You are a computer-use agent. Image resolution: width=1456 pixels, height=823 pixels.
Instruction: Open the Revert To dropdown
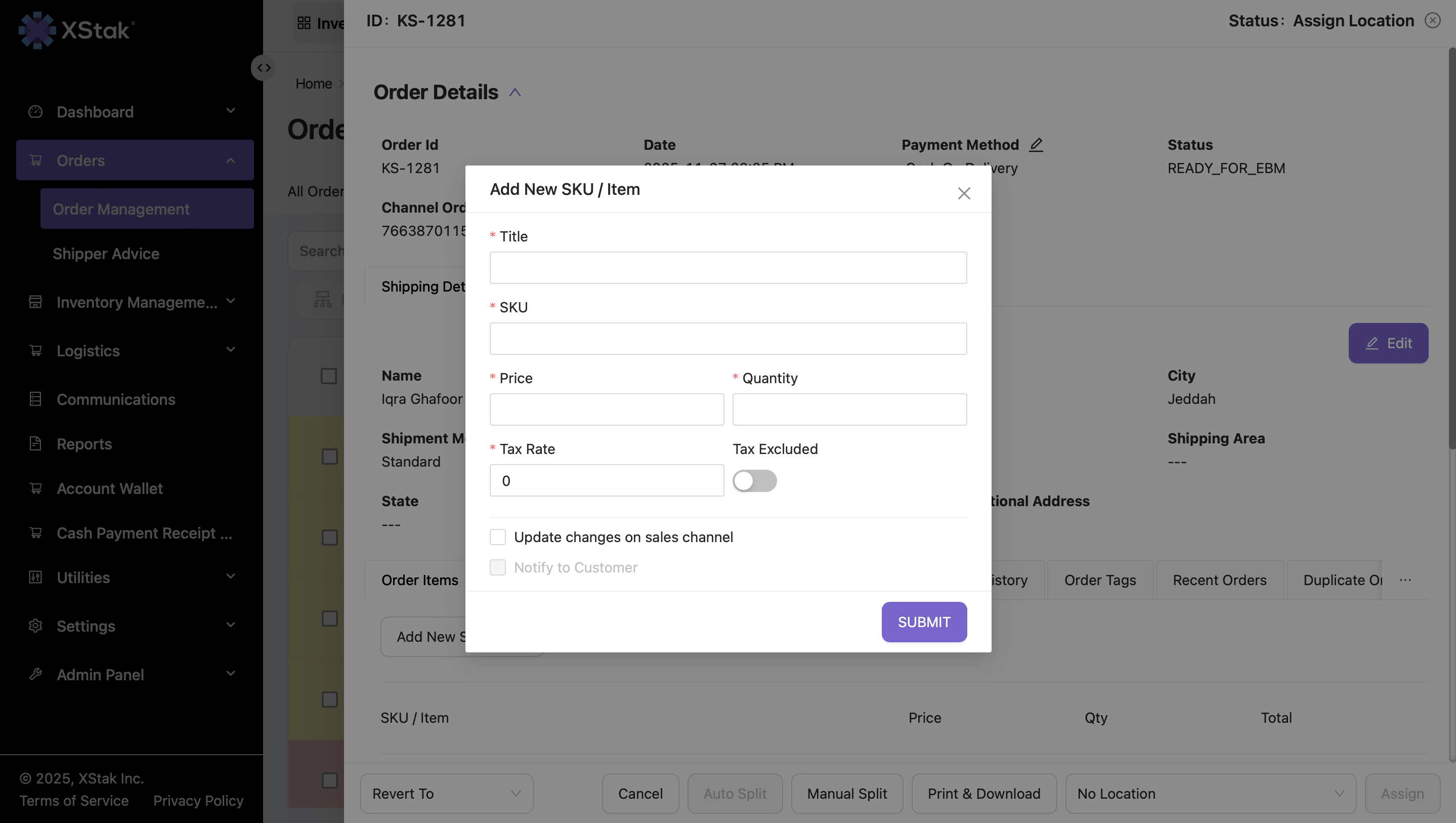[447, 793]
